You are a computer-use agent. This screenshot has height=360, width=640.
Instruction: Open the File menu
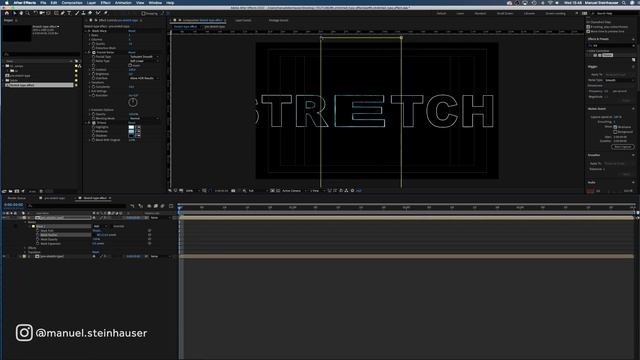(43, 2)
